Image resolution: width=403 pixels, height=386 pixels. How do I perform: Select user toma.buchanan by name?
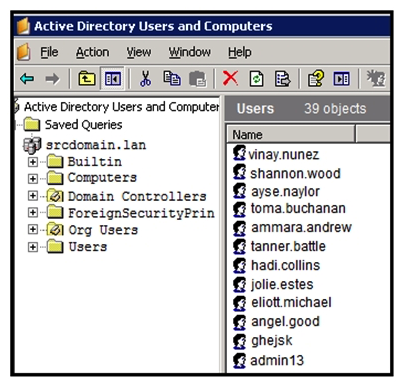pyautogui.click(x=298, y=209)
